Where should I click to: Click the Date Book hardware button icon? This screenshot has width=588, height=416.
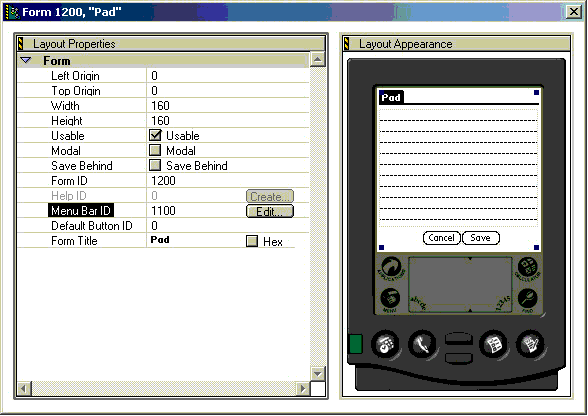pyautogui.click(x=386, y=344)
